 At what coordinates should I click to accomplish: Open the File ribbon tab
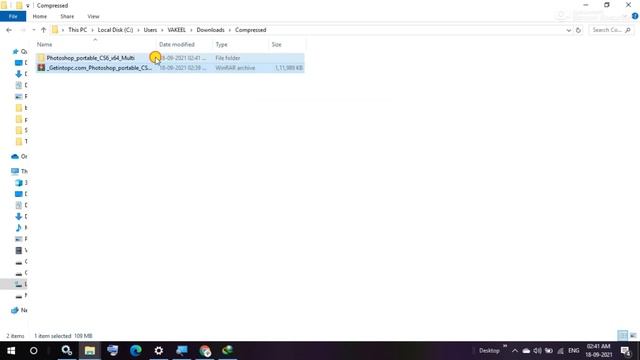[13, 16]
